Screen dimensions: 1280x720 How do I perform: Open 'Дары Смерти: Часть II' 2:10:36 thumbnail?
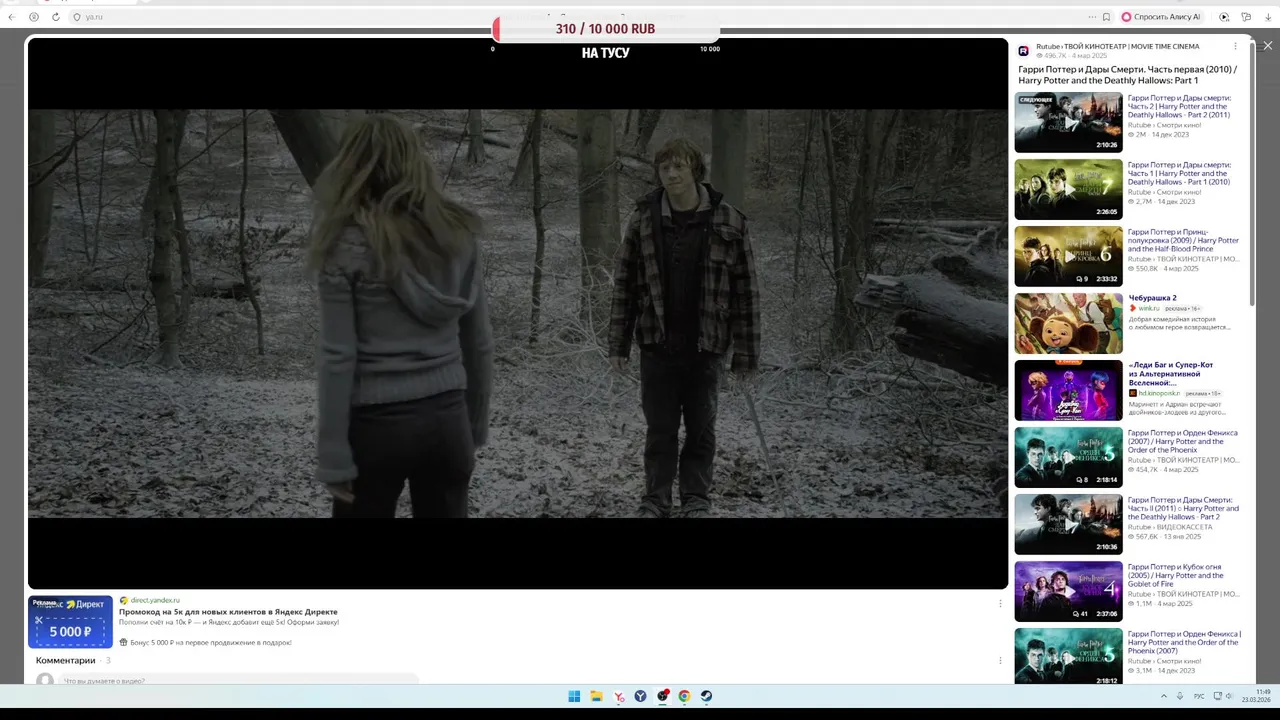1068,525
